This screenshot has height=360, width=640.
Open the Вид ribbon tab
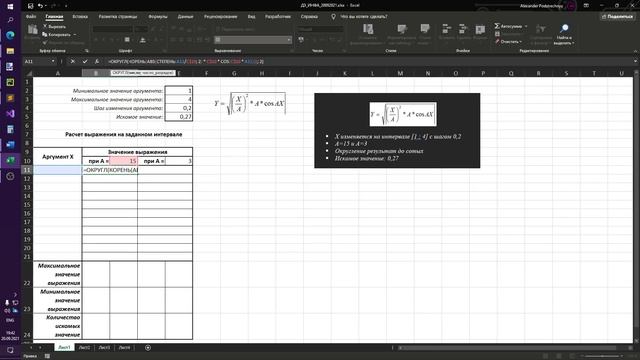251,17
